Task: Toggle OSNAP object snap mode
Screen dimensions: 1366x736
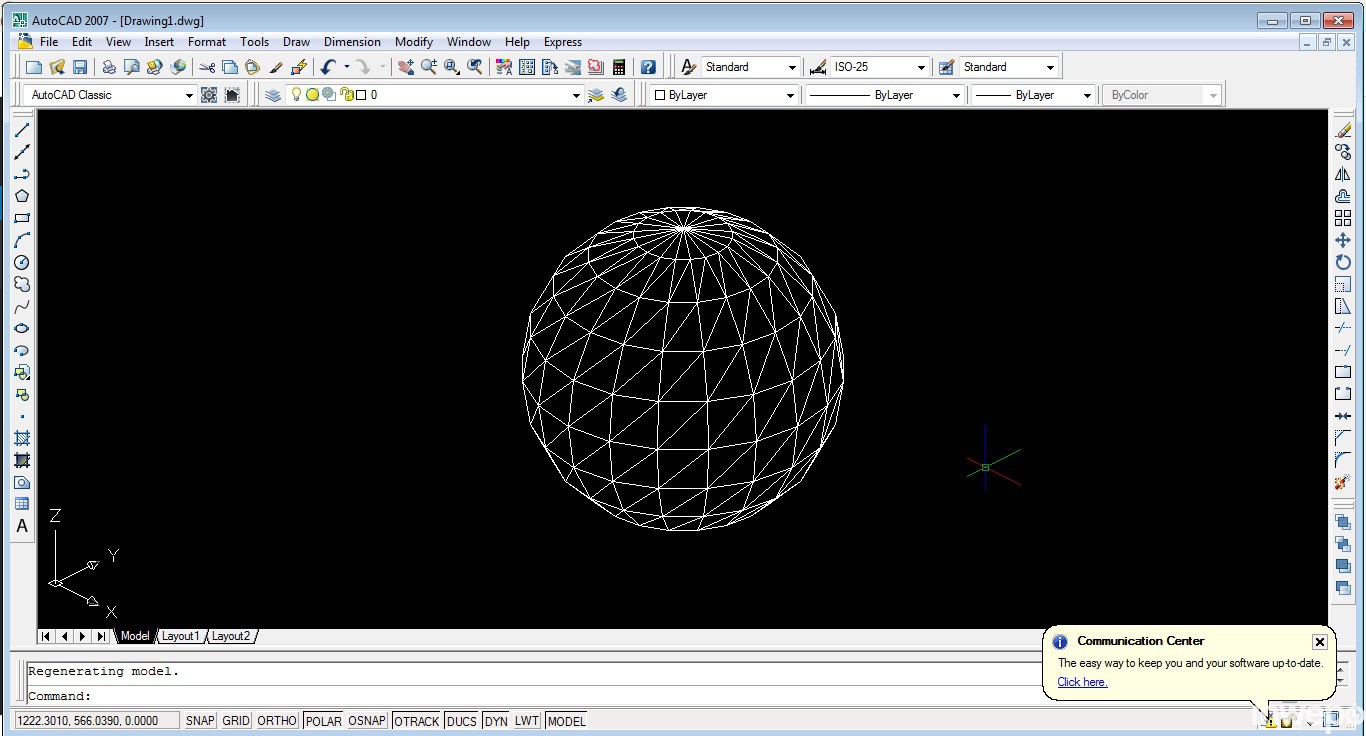Action: click(367, 721)
